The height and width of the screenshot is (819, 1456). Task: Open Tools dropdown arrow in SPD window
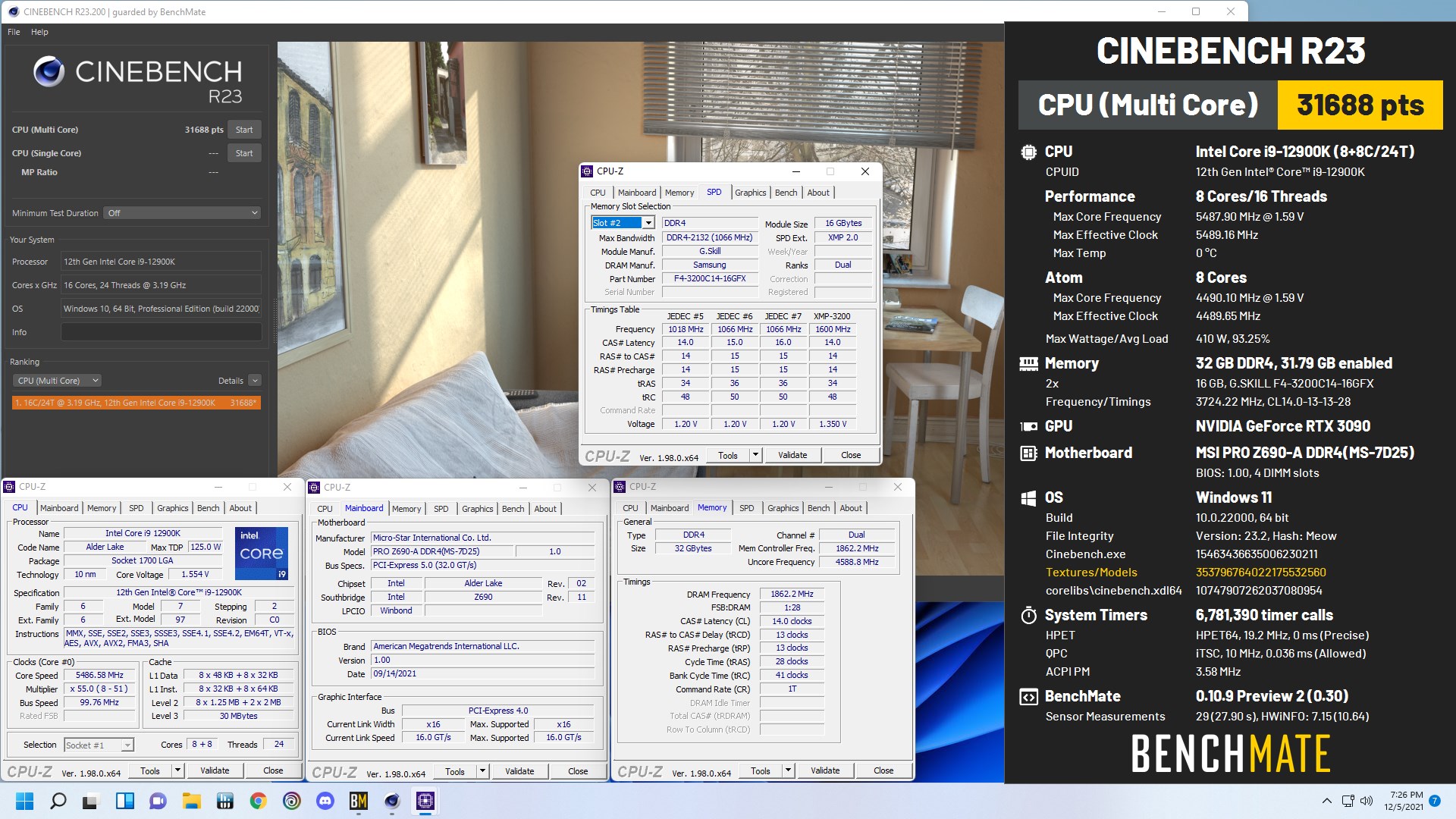point(755,455)
